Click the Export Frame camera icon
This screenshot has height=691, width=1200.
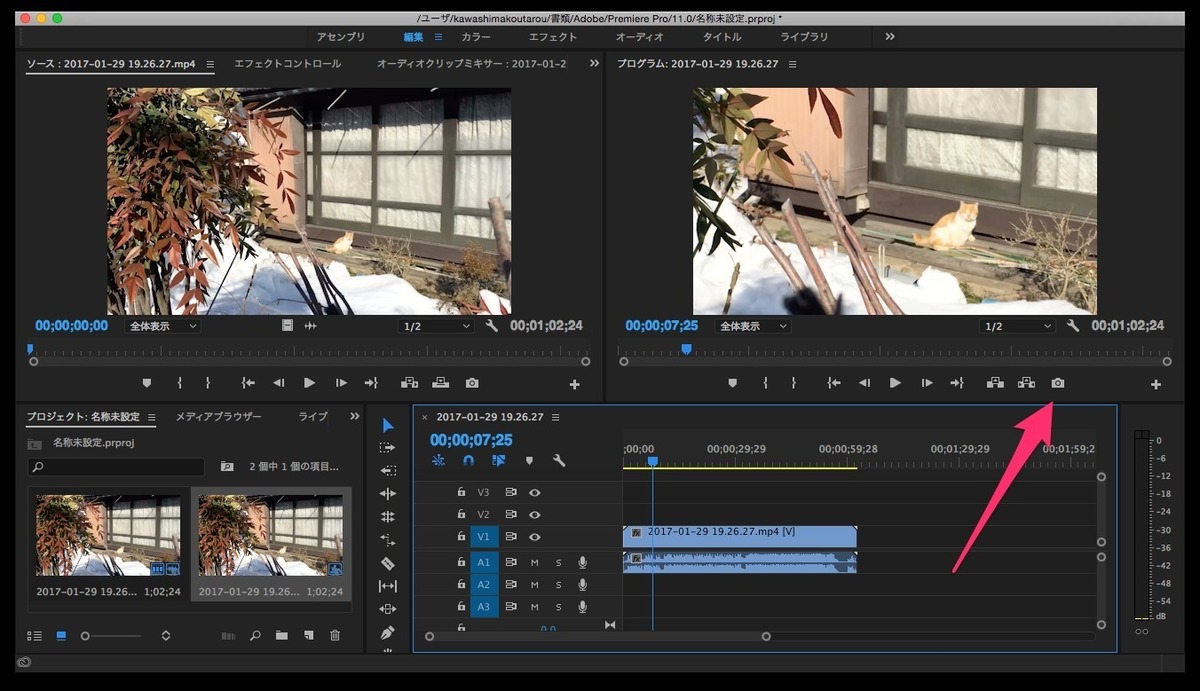point(1058,382)
